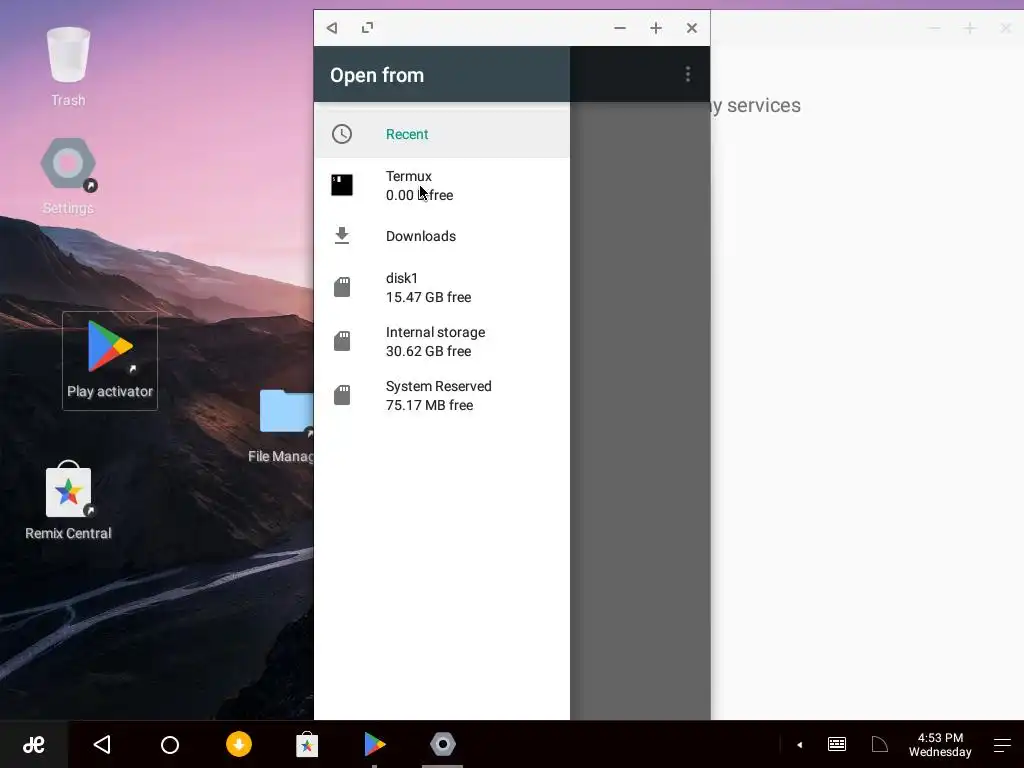Click the disk1 SD card icon
Viewport: 1024px width, 768px height.
tap(342, 287)
